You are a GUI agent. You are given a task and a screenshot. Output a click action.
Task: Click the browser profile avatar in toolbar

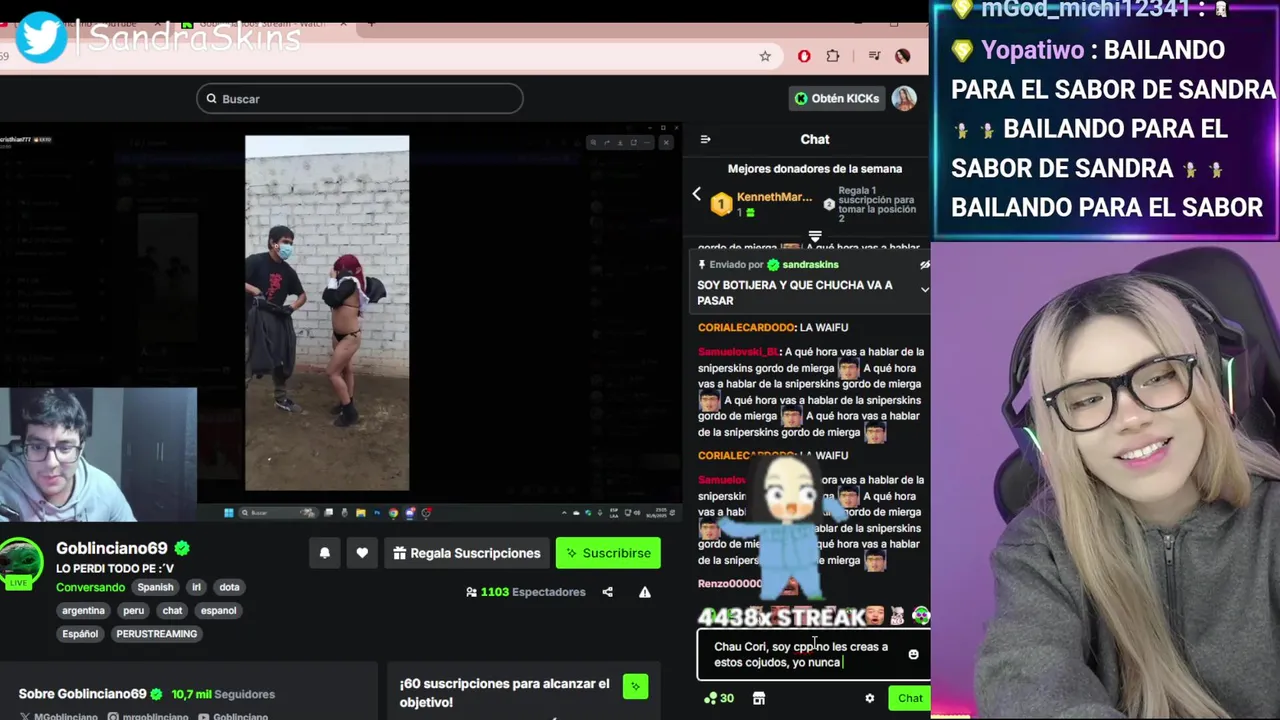(x=903, y=56)
